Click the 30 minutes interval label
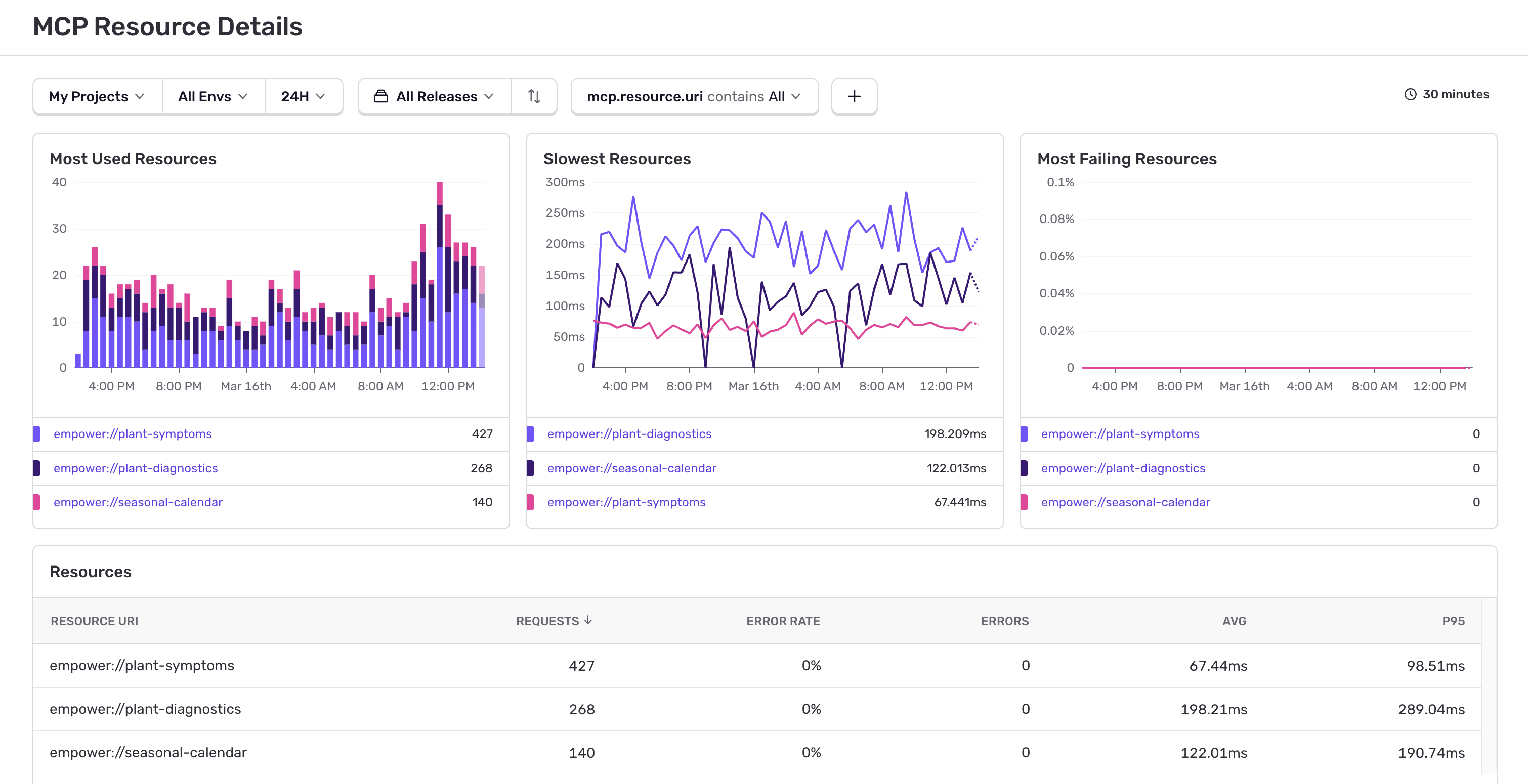1528x784 pixels. [x=1456, y=94]
